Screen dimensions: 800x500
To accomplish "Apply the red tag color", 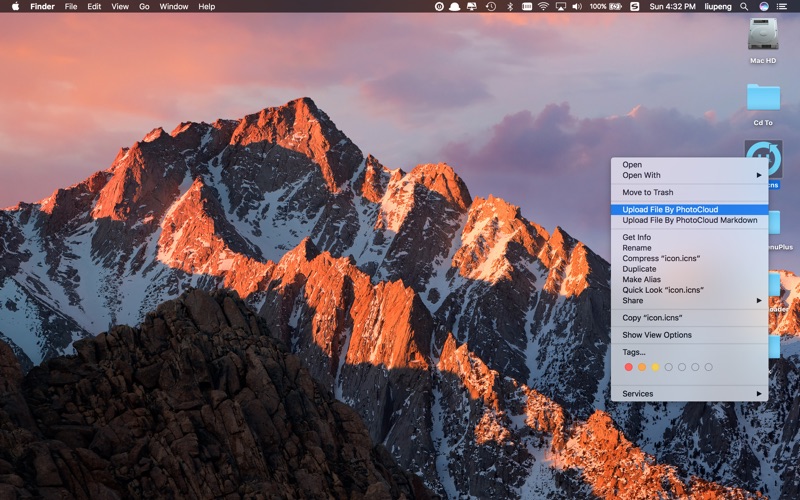I will [629, 367].
